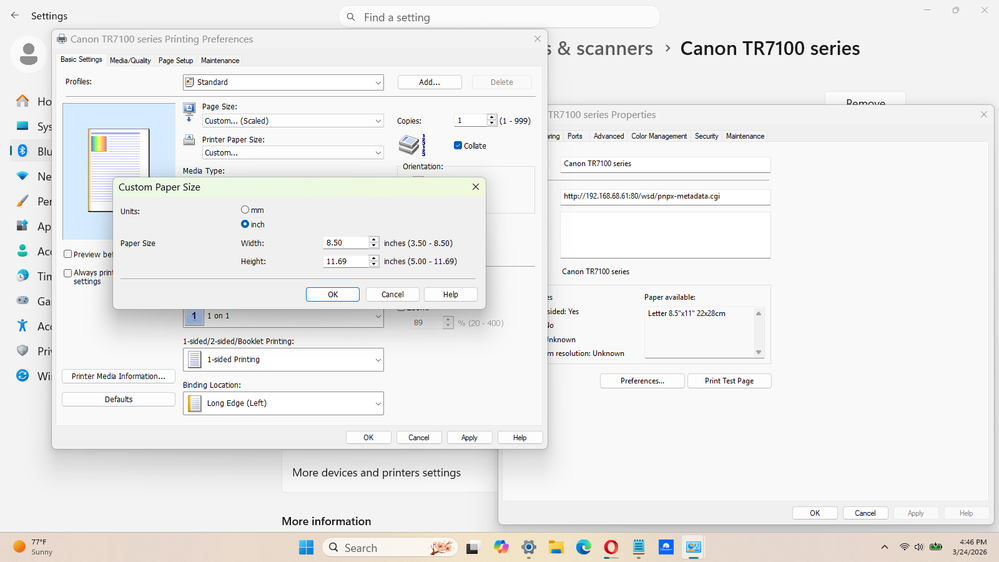Click the Defaults button
This screenshot has height=562, width=999.
pos(119,400)
